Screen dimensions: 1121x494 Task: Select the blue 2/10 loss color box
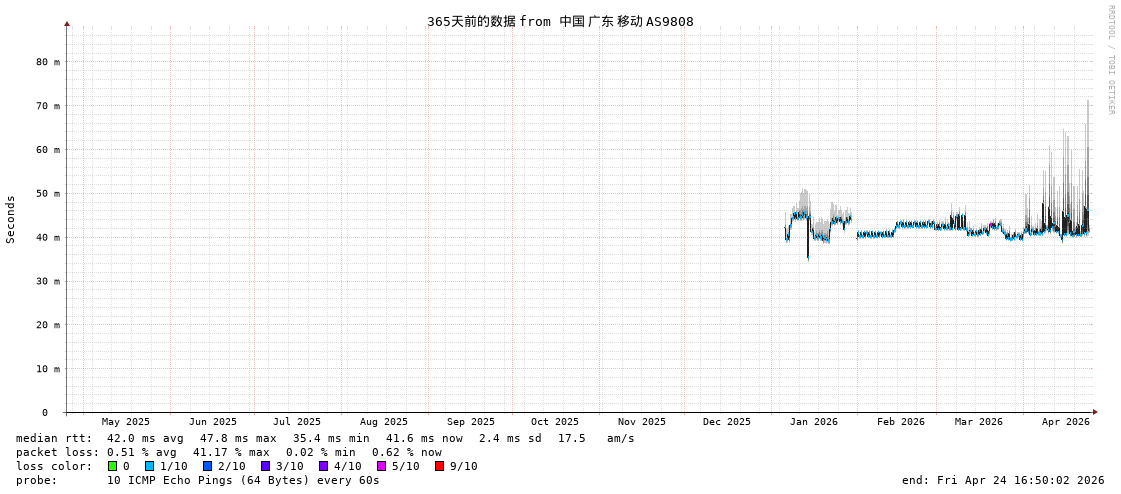click(x=207, y=466)
